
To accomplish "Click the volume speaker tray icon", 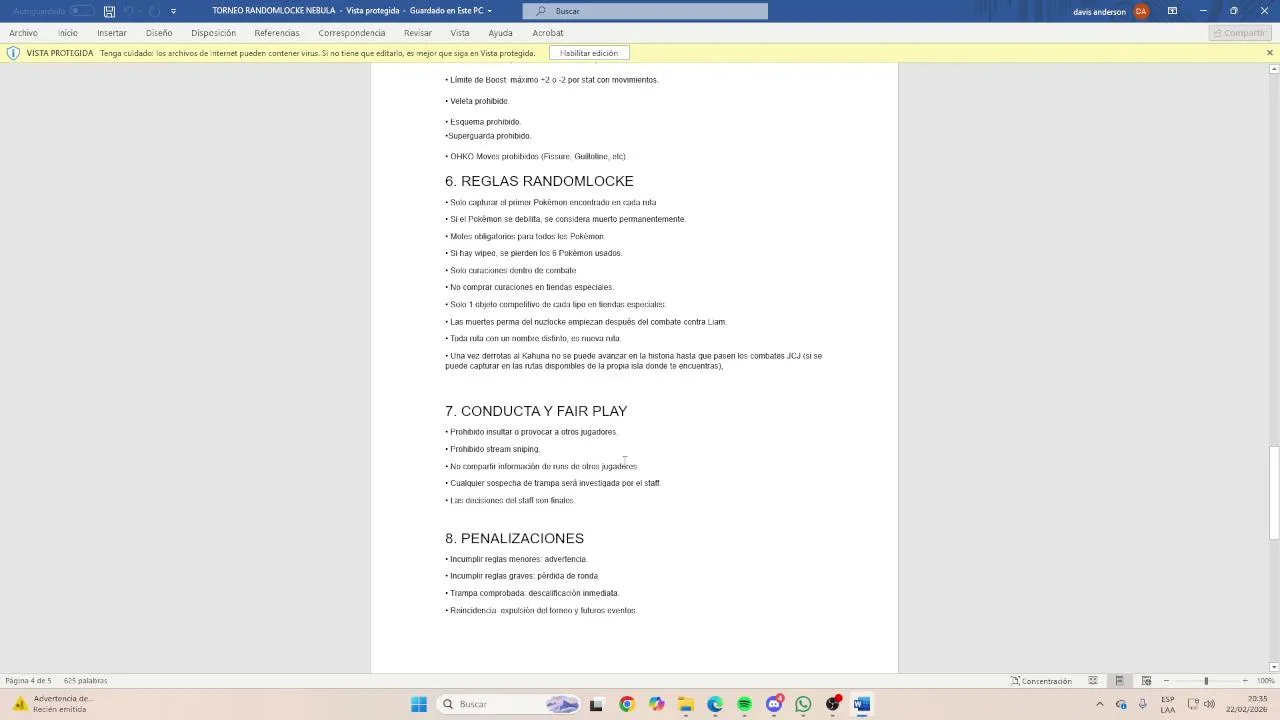I will [x=1209, y=704].
